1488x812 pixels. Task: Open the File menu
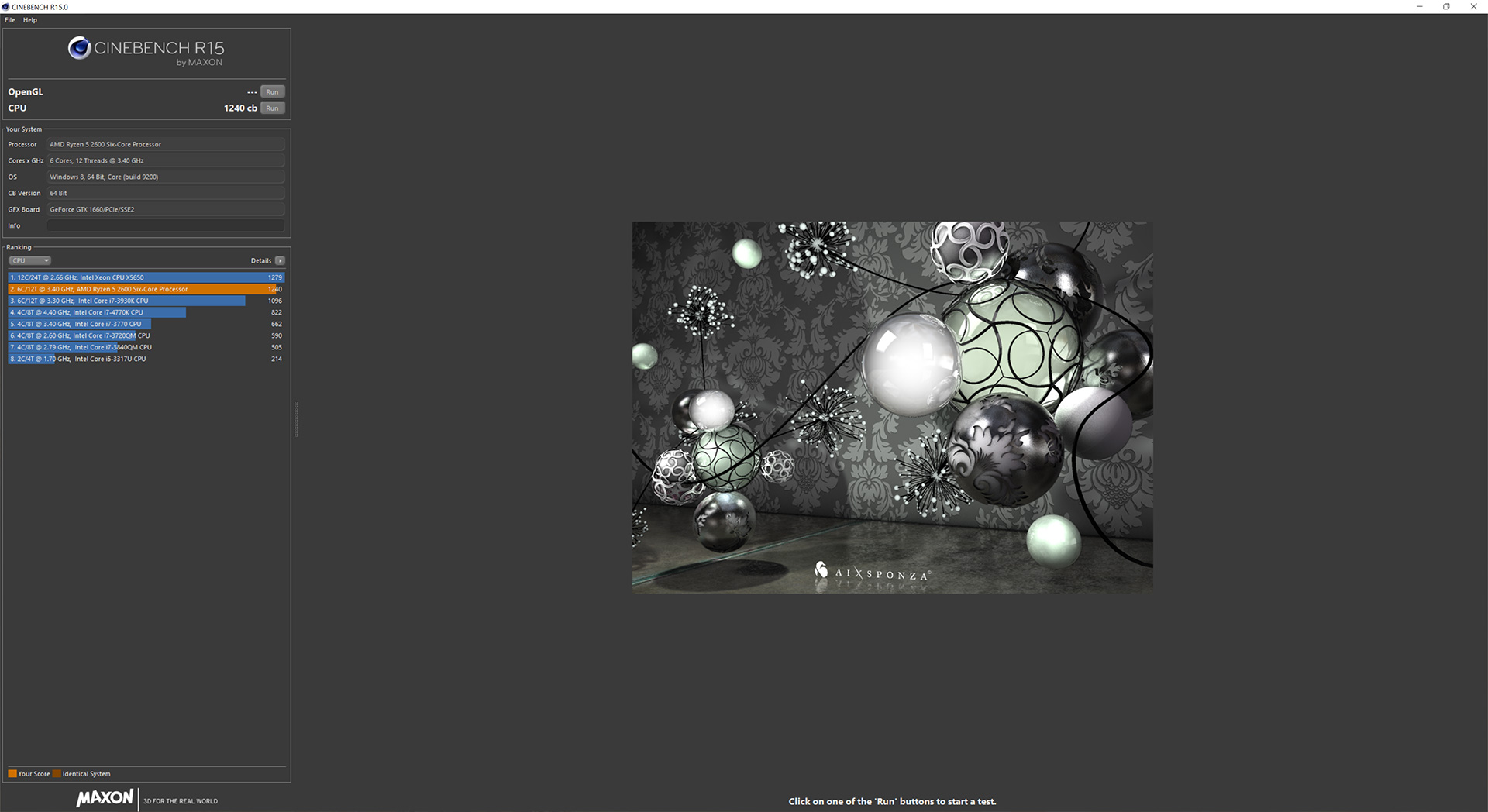tap(10, 20)
